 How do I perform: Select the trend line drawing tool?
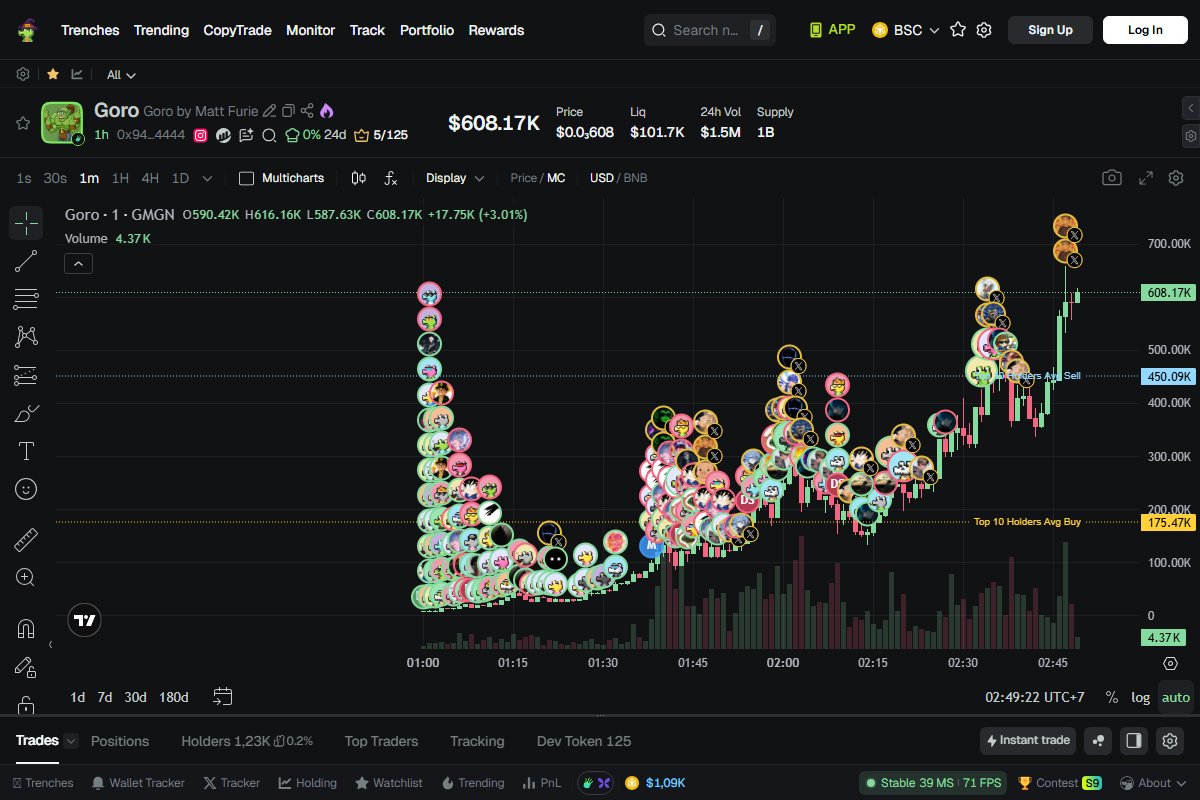[26, 261]
